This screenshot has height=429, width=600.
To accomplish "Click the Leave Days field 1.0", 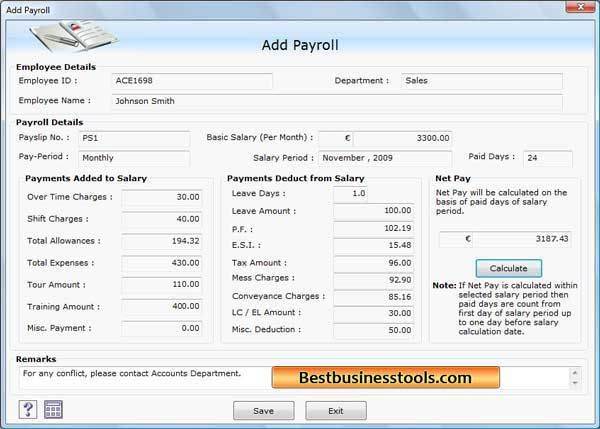I will click(351, 194).
